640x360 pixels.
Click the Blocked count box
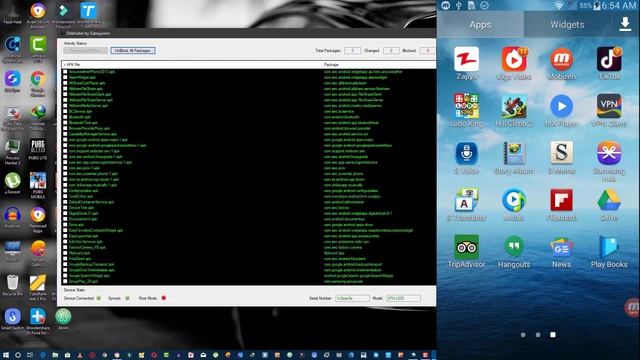427,51
